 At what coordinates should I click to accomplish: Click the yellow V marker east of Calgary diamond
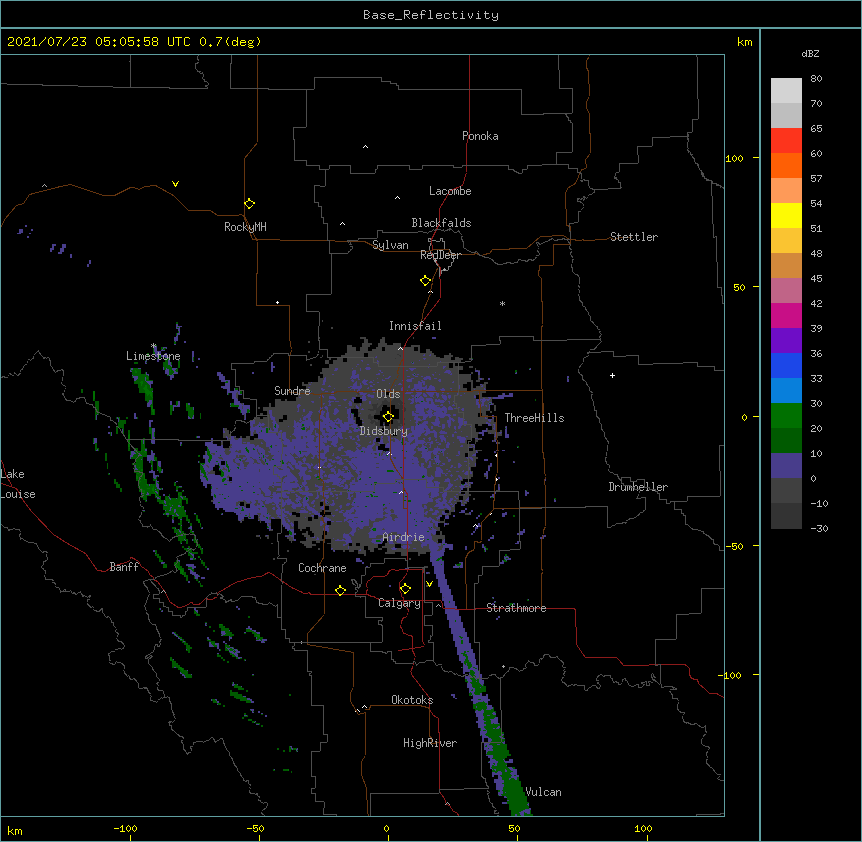tap(429, 584)
